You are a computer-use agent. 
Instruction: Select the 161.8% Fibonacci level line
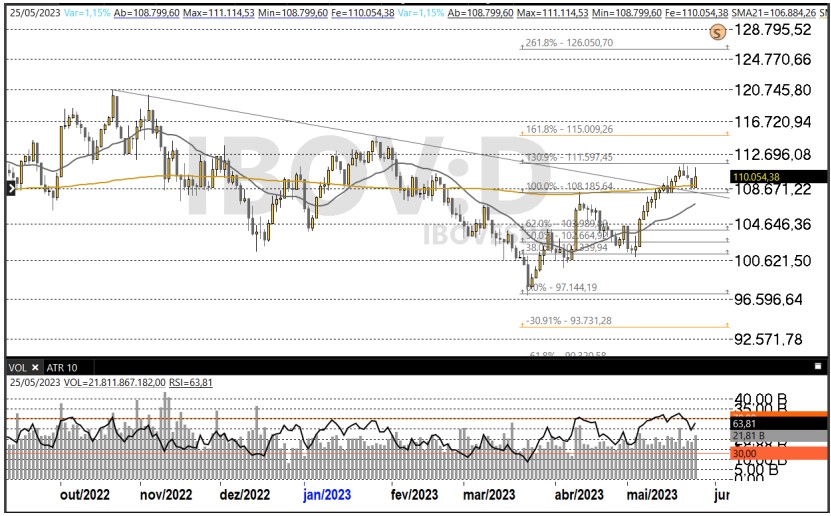click(x=620, y=135)
